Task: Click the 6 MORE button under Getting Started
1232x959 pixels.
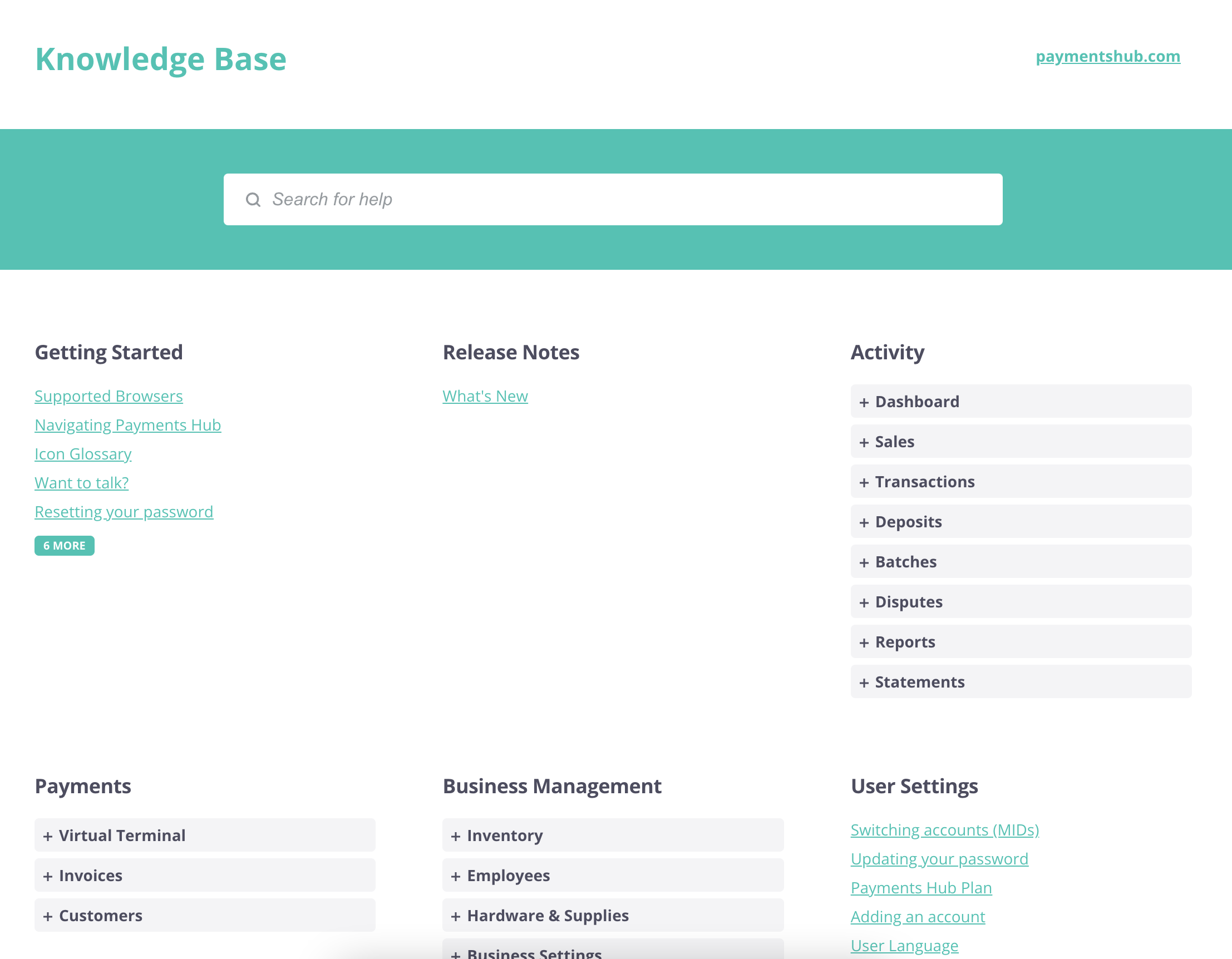Action: click(65, 545)
